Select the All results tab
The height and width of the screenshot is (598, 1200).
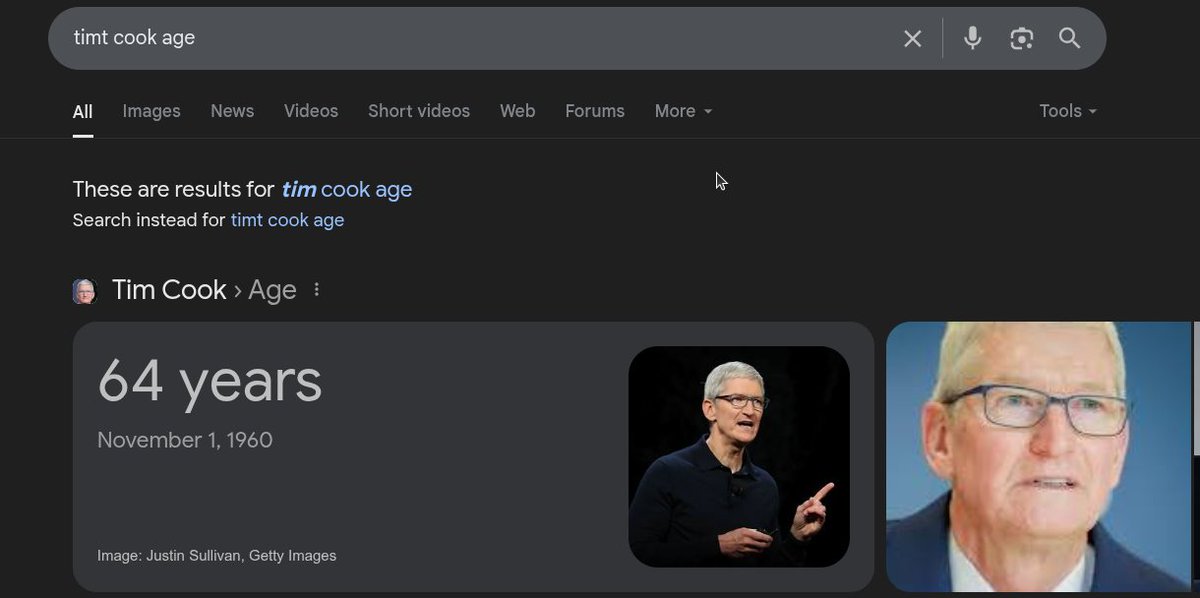click(x=83, y=111)
